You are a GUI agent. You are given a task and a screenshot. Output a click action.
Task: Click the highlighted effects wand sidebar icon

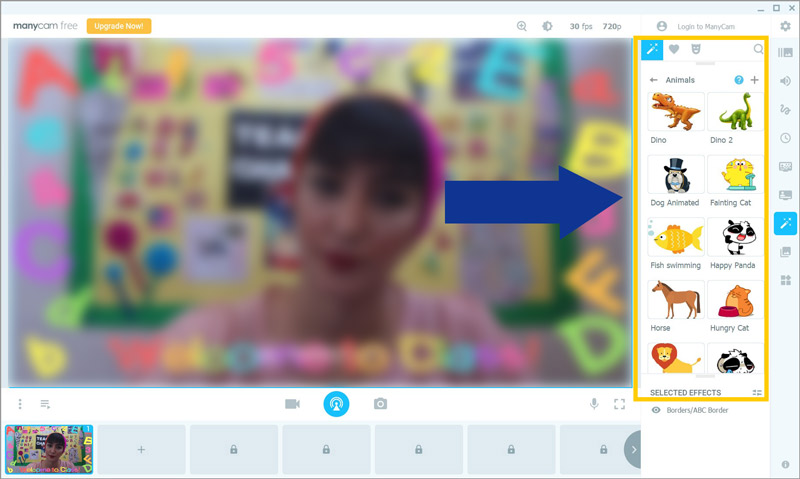(x=785, y=223)
